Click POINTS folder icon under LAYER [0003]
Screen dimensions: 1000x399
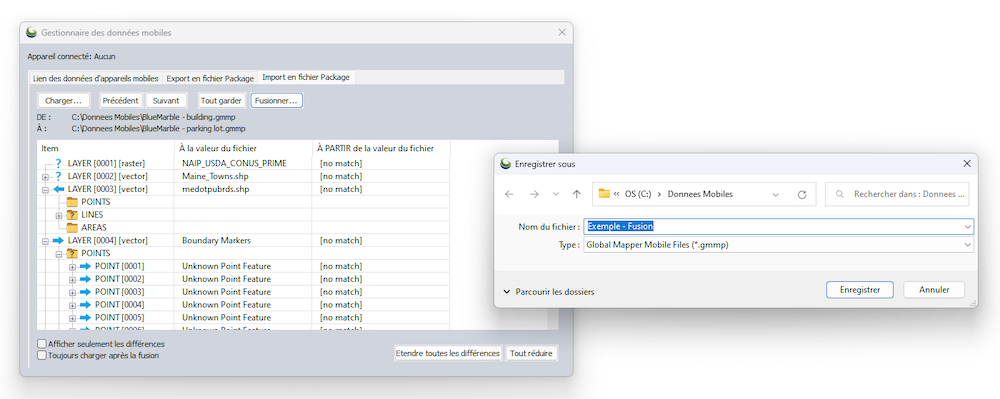click(x=72, y=202)
